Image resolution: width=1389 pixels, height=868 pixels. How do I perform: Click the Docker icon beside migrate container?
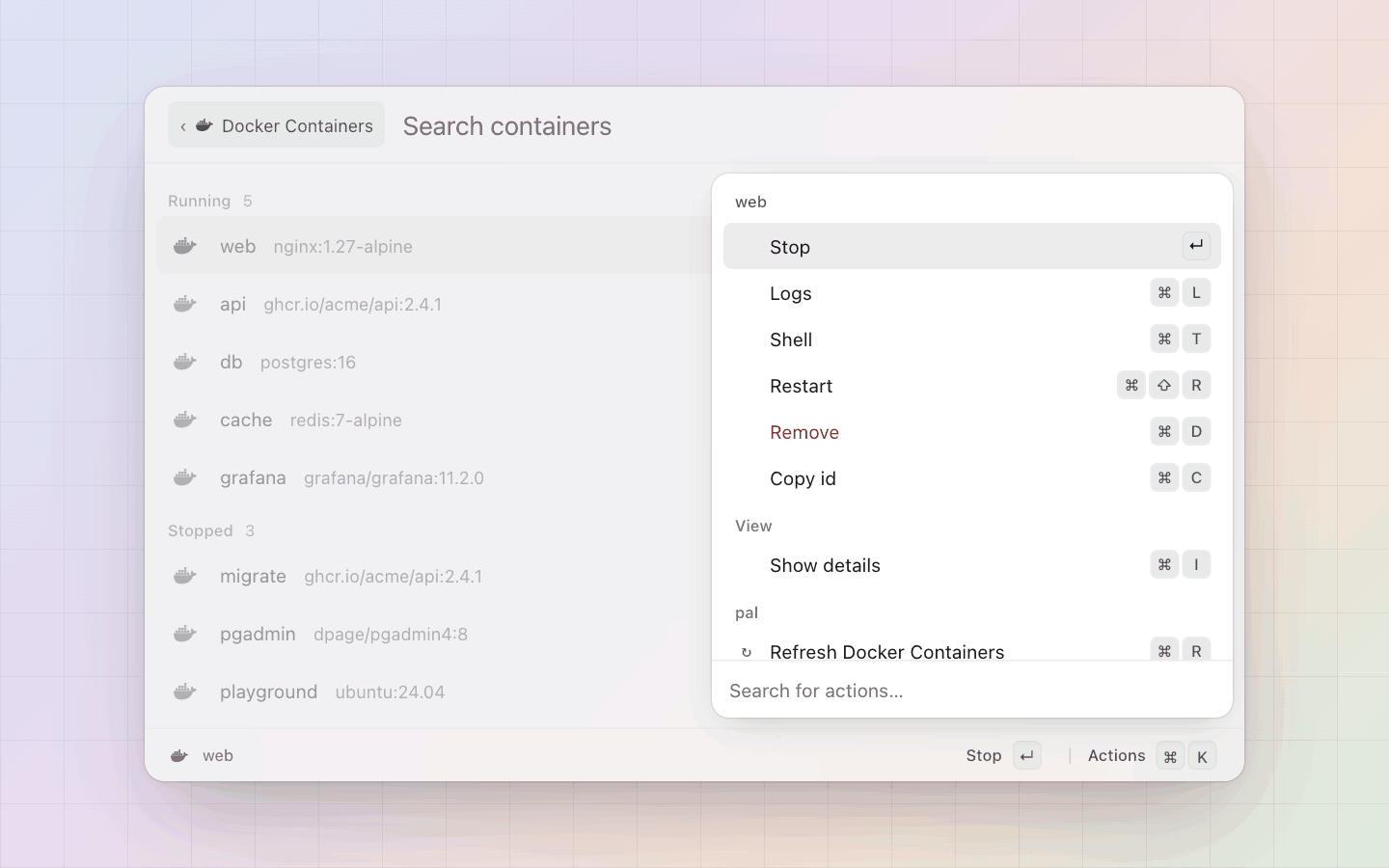pos(185,577)
